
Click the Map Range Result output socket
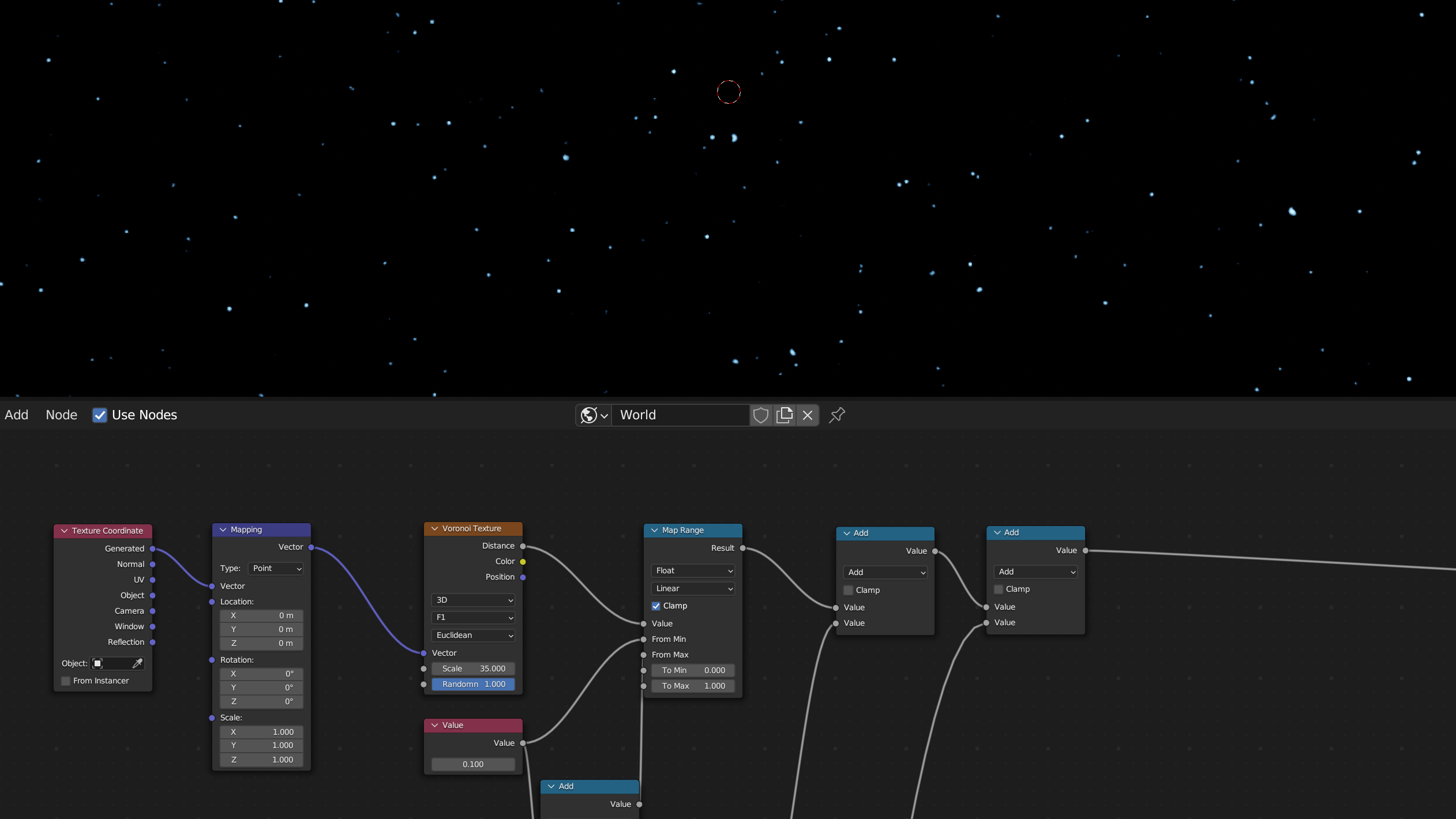tap(742, 548)
